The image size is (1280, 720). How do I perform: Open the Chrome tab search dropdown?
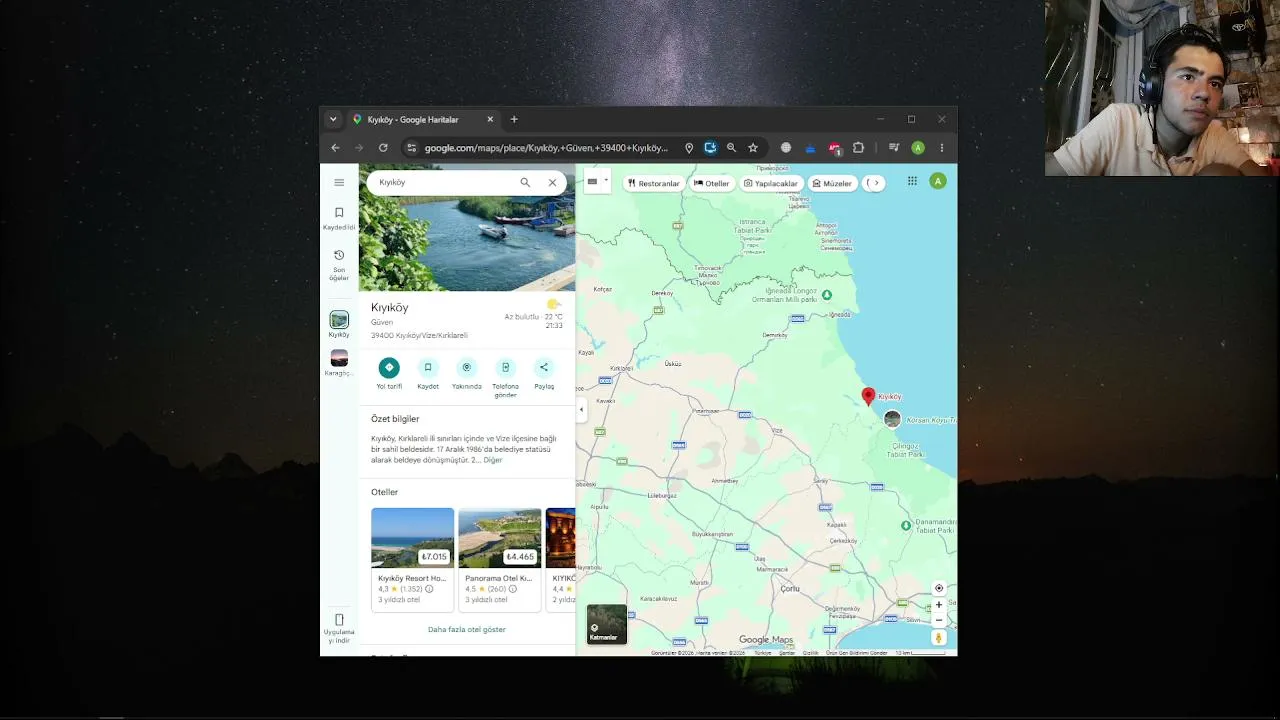point(333,119)
